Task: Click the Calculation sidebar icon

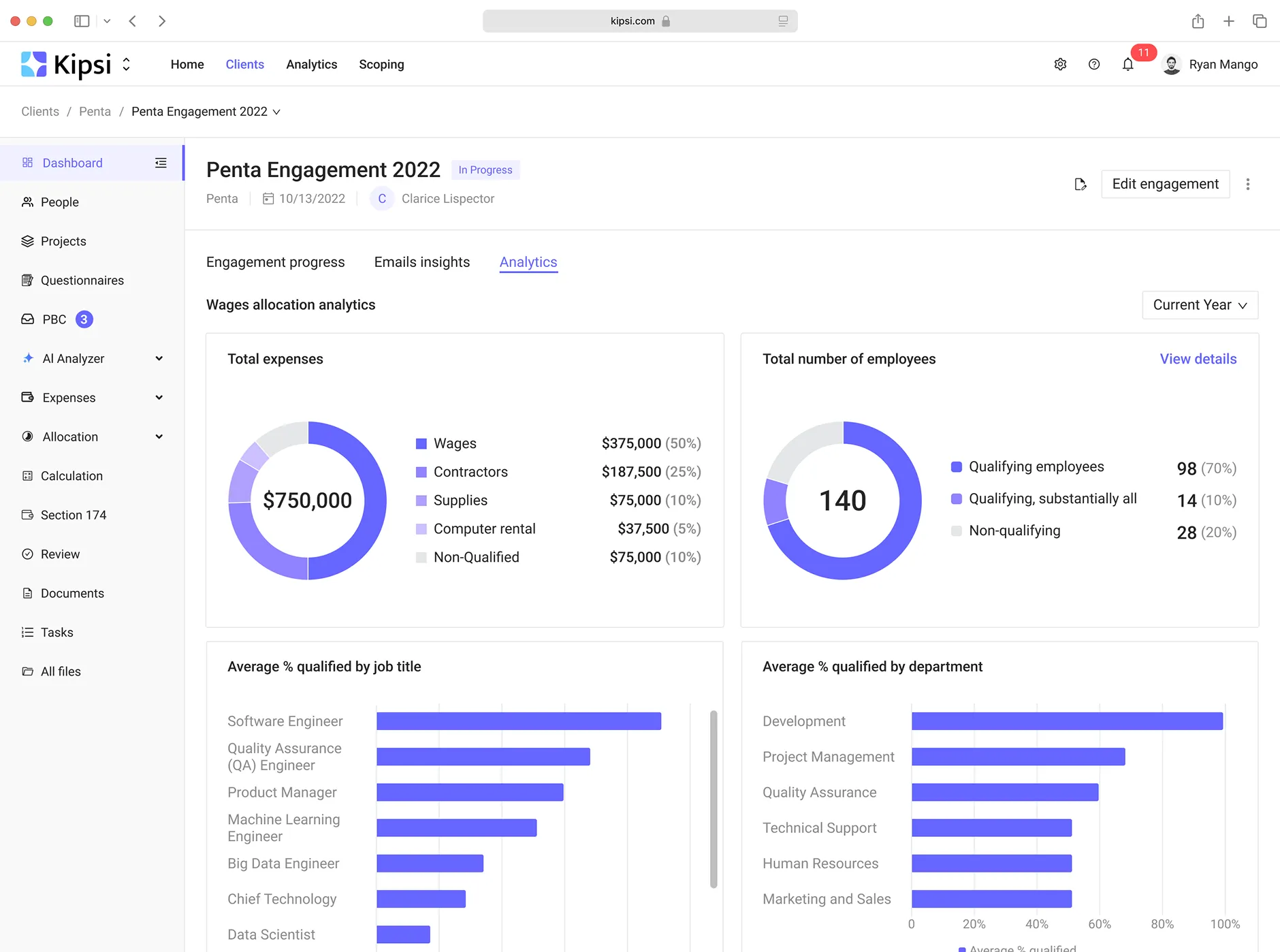Action: [27, 475]
